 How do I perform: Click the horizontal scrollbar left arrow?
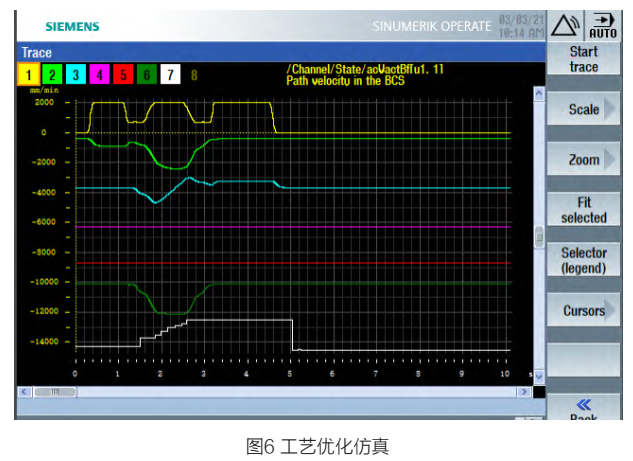25,392
